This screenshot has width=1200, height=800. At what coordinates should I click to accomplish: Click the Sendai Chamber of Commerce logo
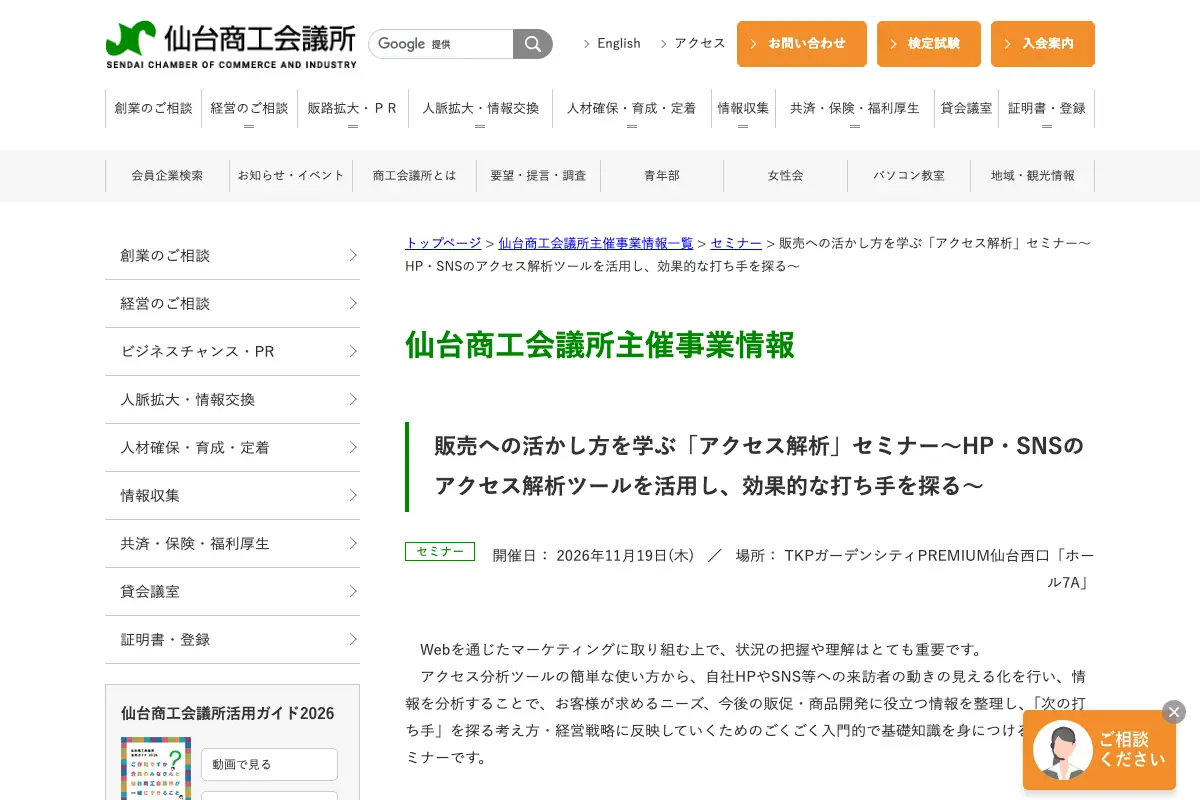coord(231,45)
